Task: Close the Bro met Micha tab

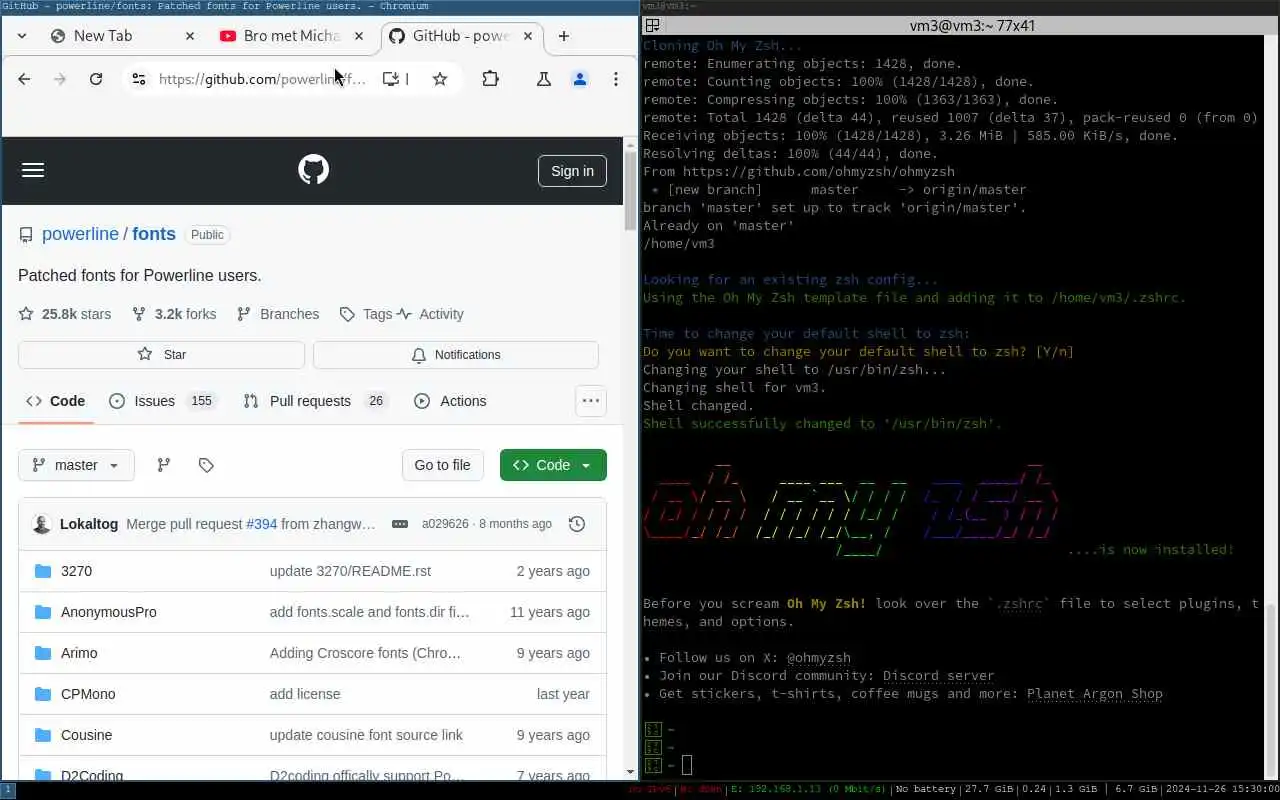Action: (359, 36)
